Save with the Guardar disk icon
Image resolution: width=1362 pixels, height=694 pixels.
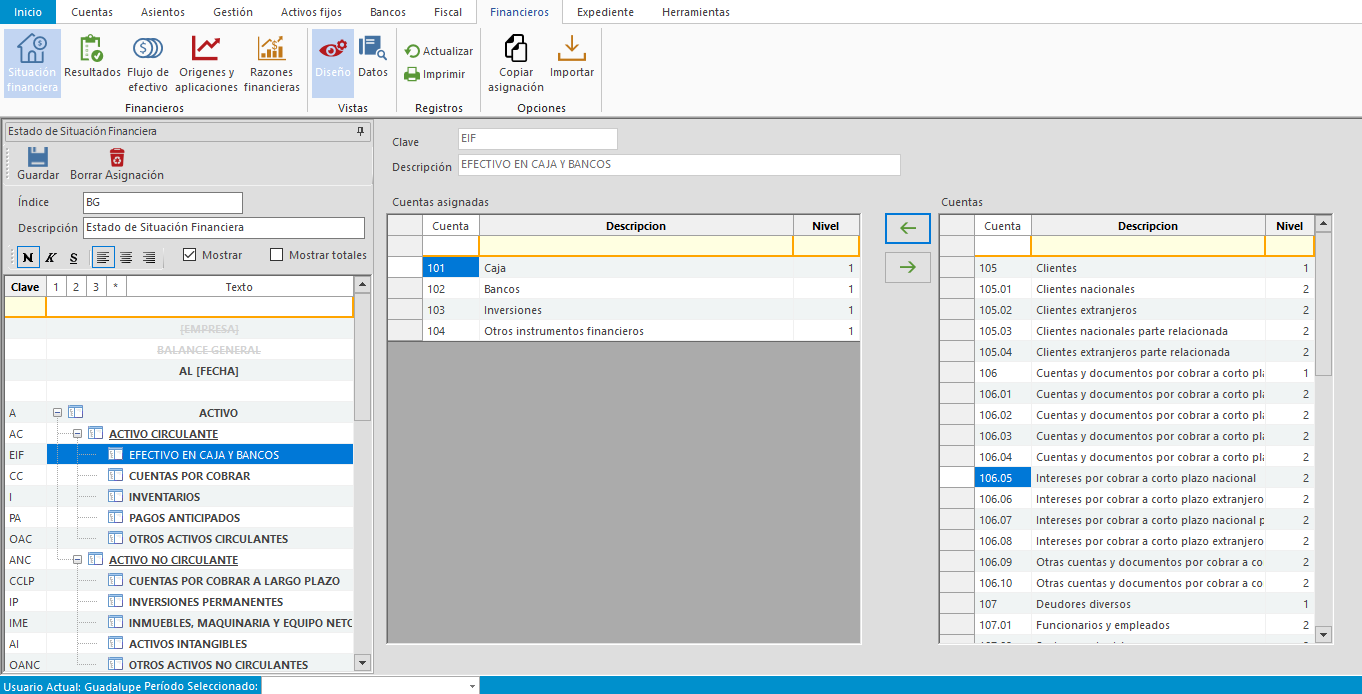click(38, 158)
